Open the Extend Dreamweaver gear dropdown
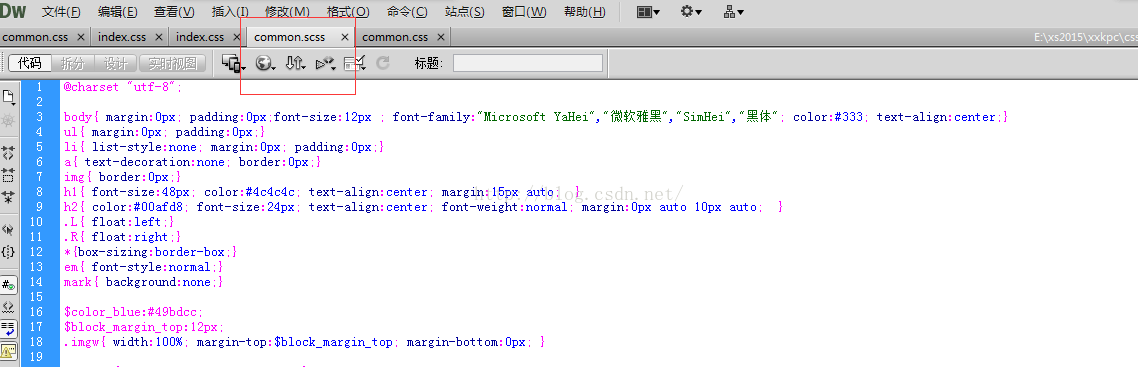This screenshot has width=1138, height=367. click(x=691, y=12)
